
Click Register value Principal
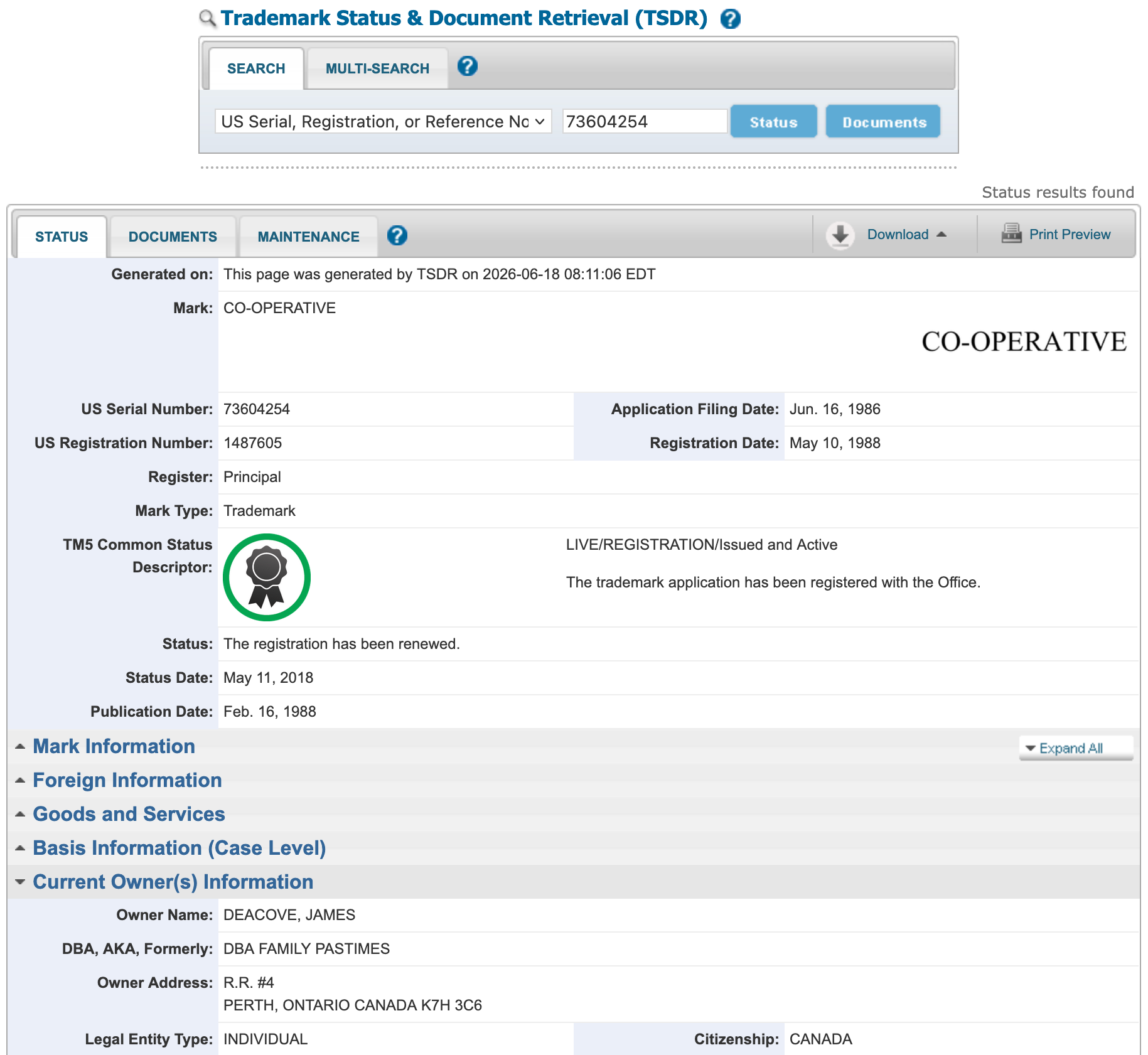coord(252,477)
